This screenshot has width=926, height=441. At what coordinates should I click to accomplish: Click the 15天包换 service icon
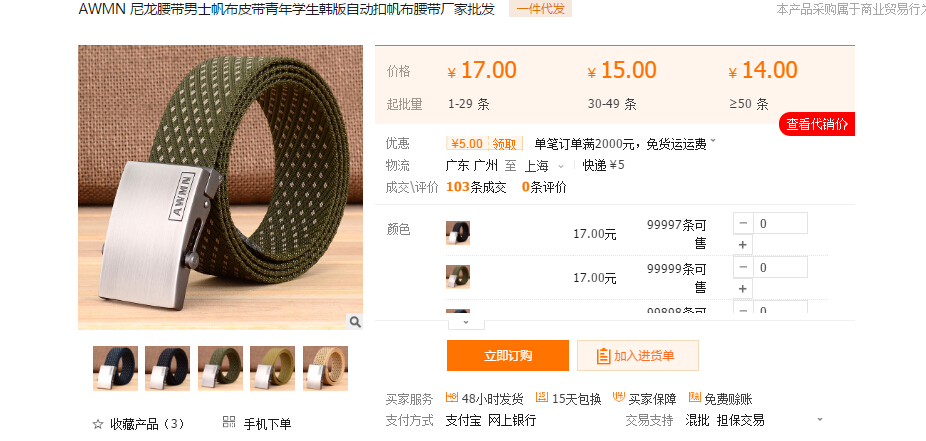click(542, 397)
